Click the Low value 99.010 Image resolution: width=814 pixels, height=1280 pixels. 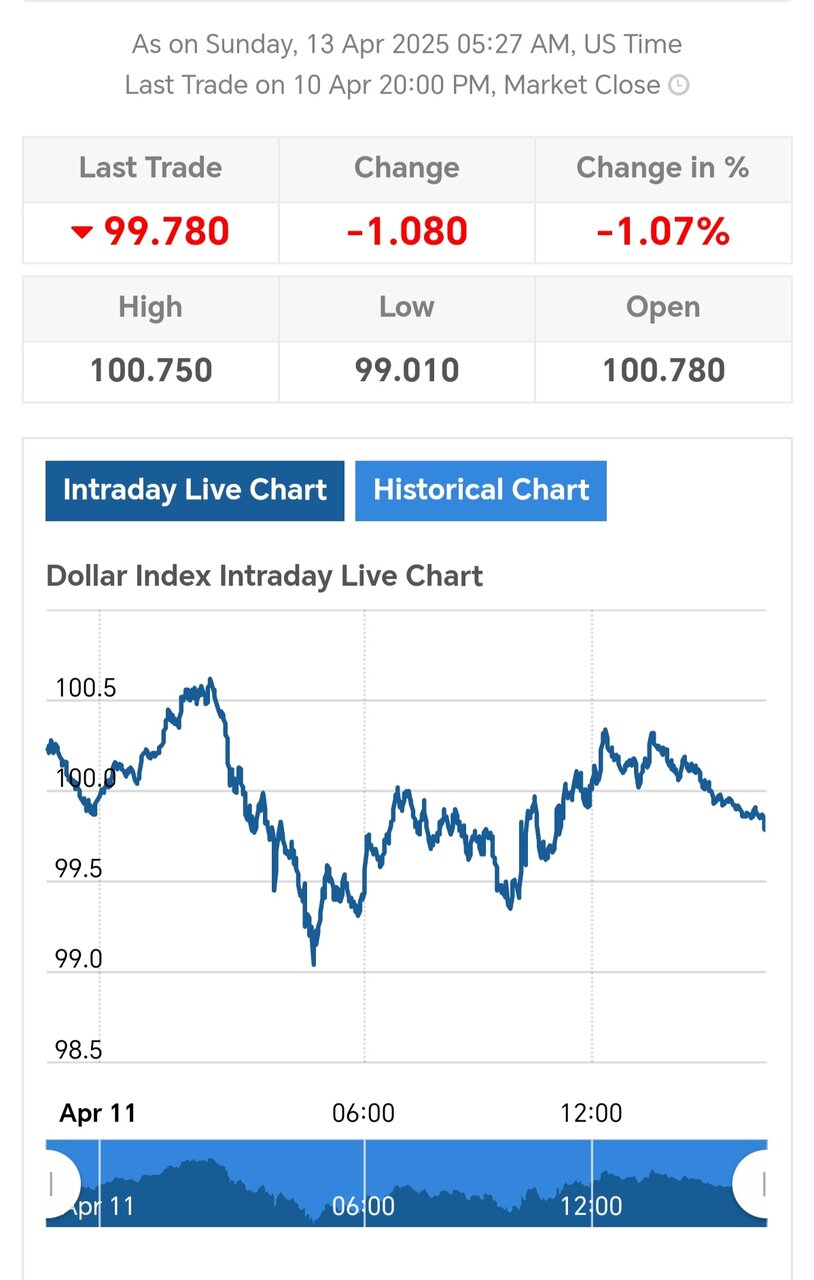click(x=407, y=371)
